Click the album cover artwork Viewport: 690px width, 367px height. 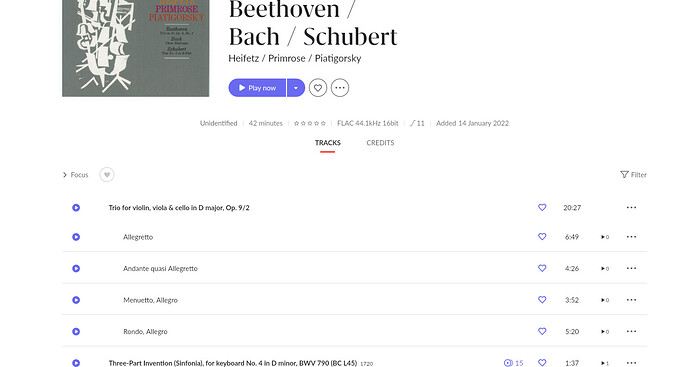click(136, 48)
